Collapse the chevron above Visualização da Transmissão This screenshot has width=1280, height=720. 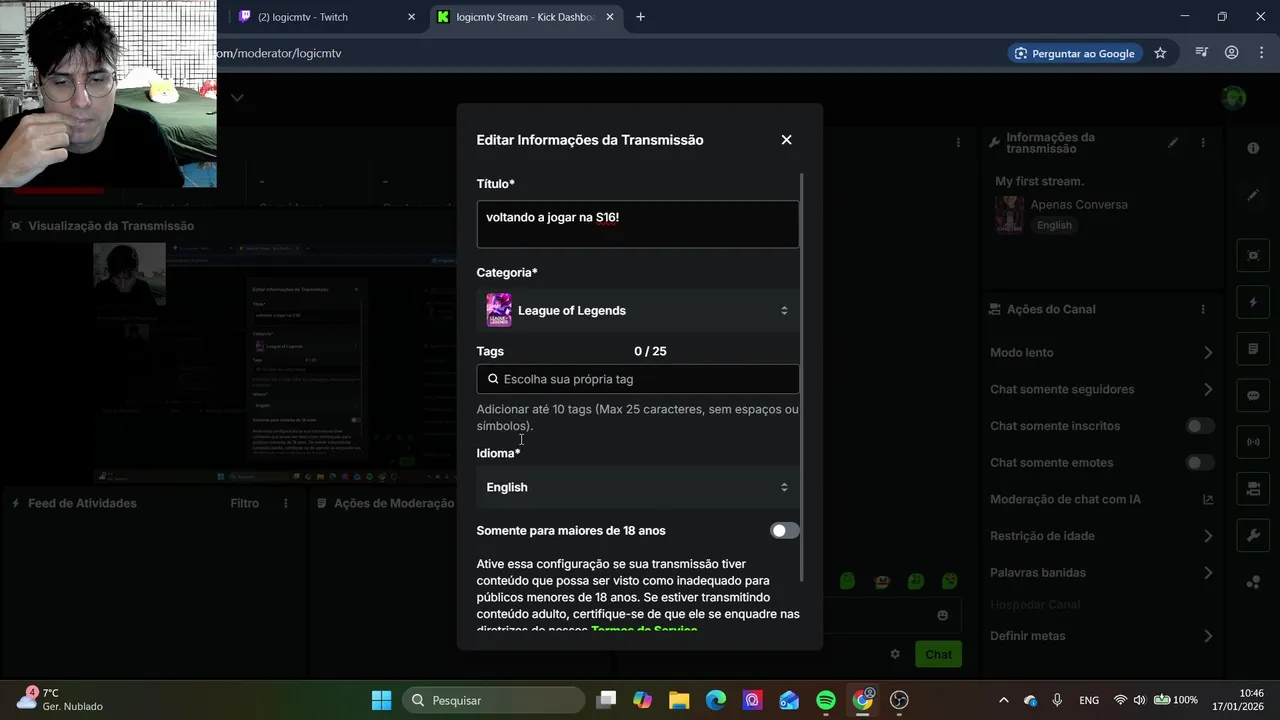pyautogui.click(x=237, y=98)
